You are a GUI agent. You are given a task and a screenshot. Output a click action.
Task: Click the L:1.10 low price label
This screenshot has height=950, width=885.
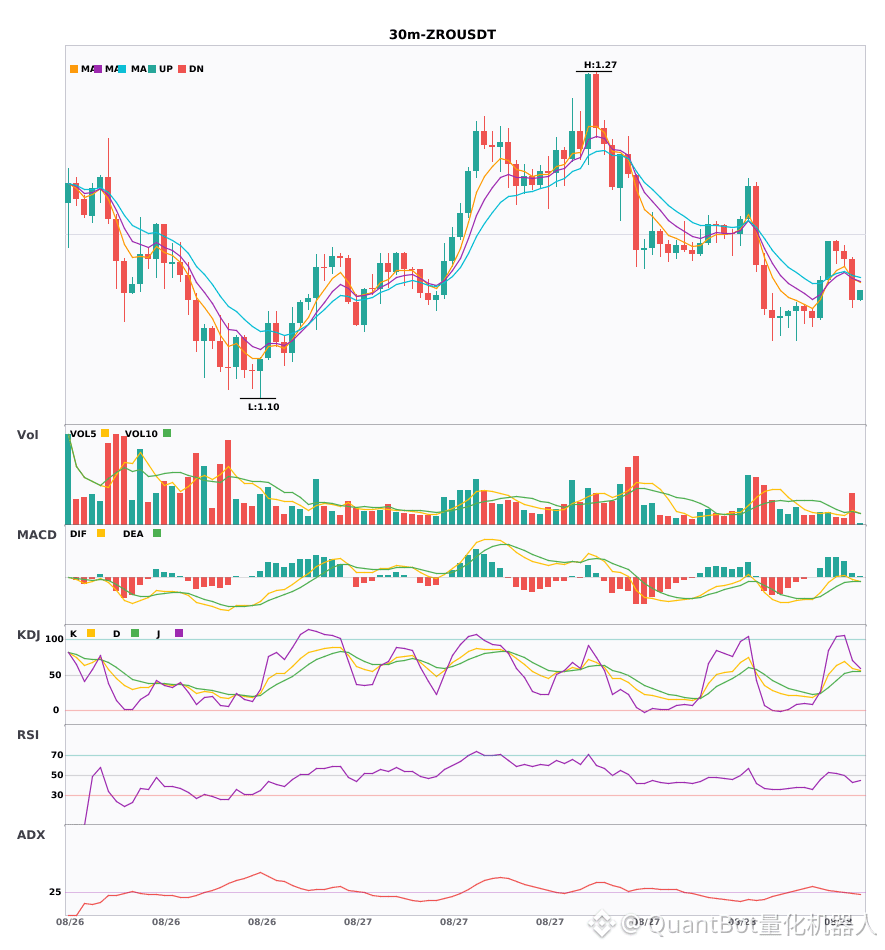click(x=264, y=407)
